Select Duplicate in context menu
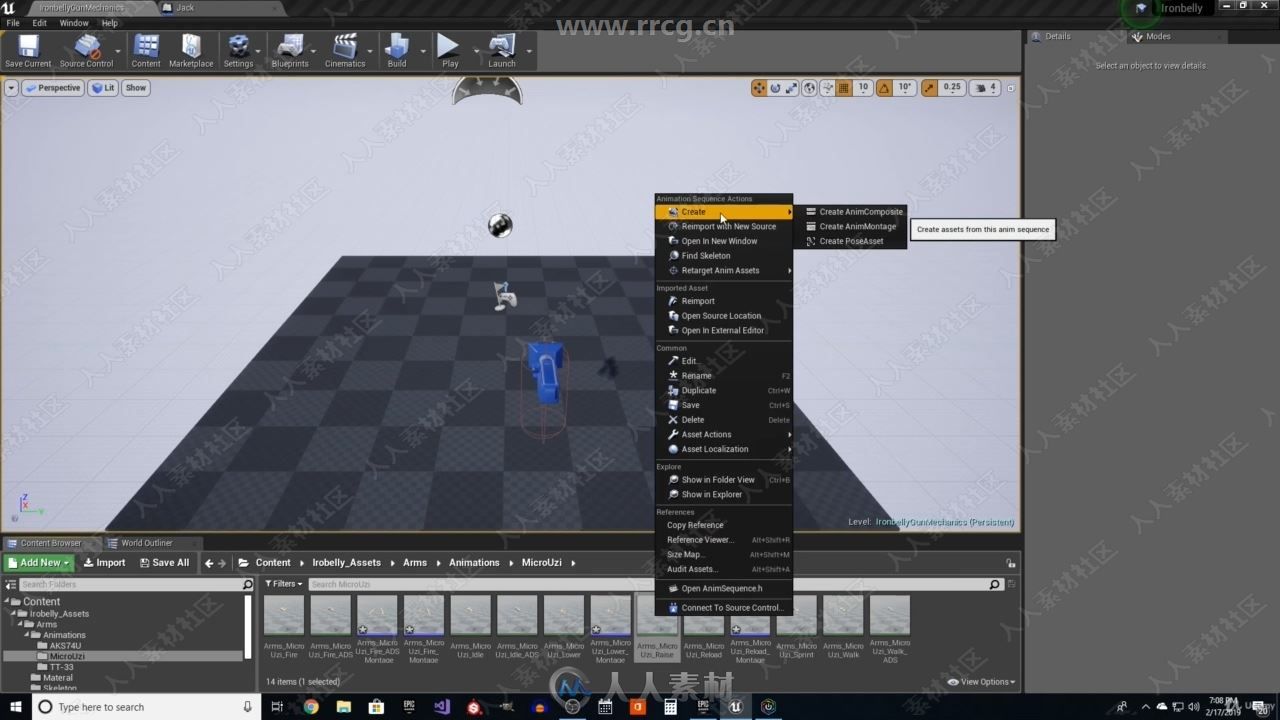 pos(723,391)
